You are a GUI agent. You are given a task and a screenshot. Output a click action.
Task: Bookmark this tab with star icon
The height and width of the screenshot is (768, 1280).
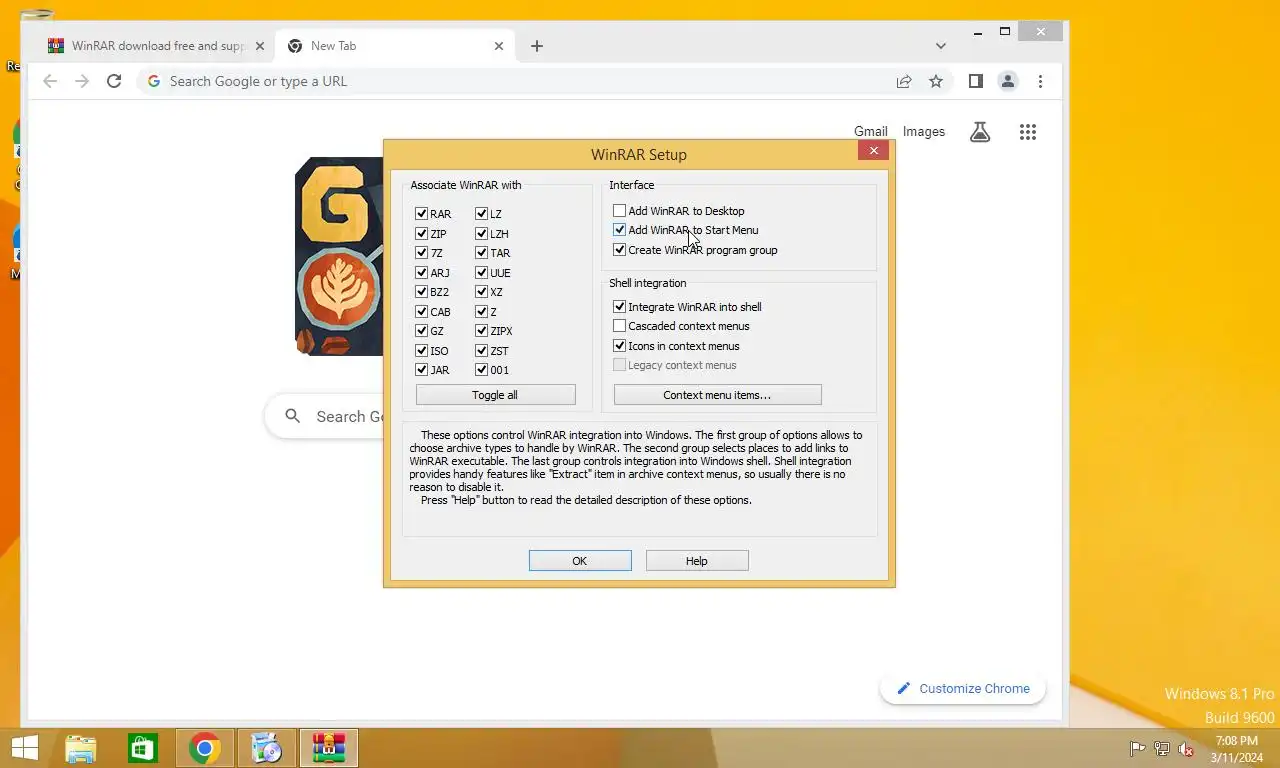coord(936,81)
